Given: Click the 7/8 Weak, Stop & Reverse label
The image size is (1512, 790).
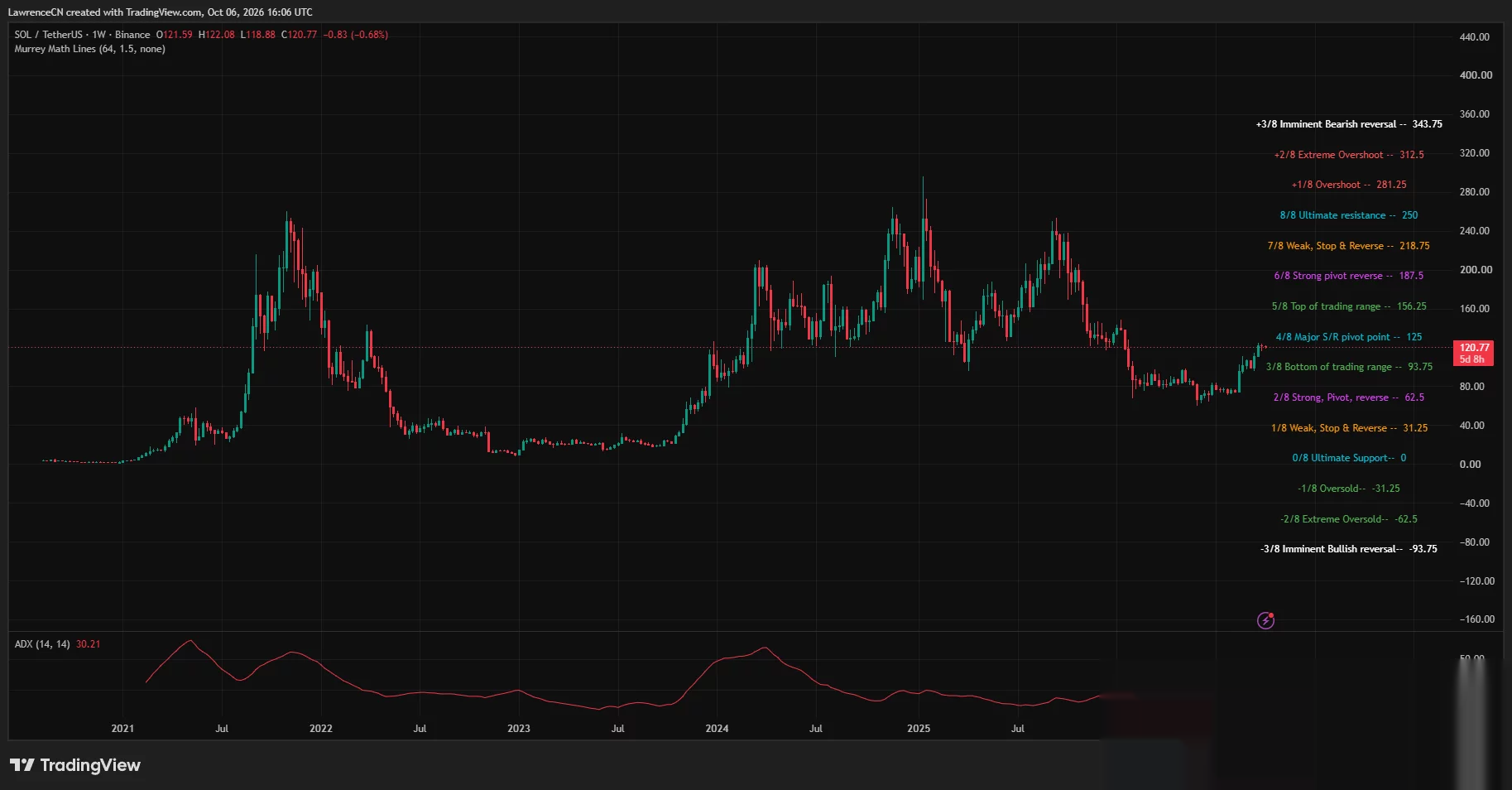Looking at the screenshot, I should (x=1349, y=246).
